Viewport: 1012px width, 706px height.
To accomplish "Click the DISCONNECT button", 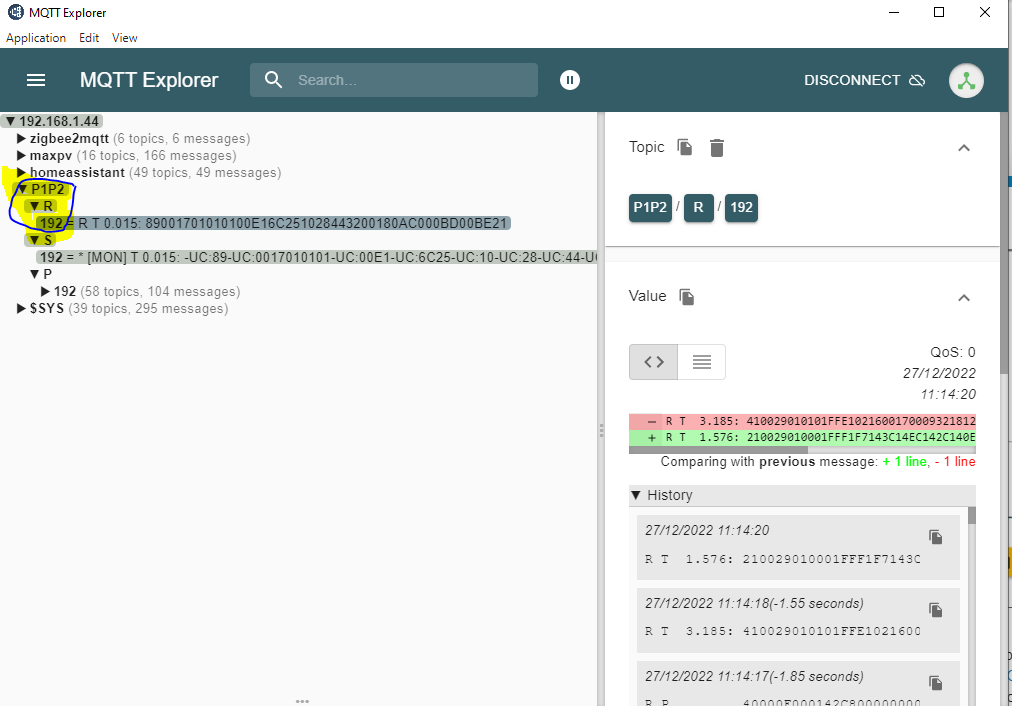I will [x=864, y=80].
